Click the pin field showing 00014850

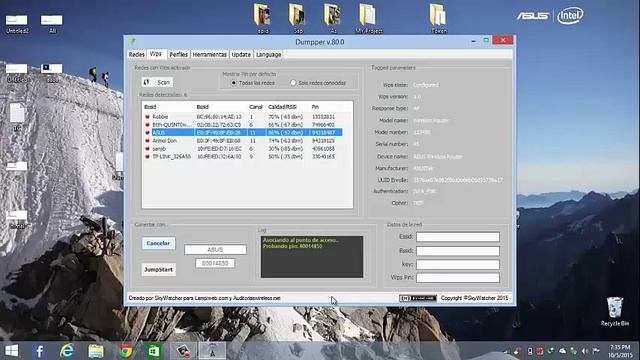click(x=215, y=263)
